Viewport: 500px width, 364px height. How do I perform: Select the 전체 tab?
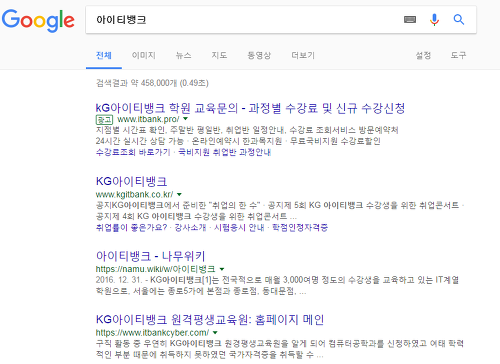click(x=104, y=55)
